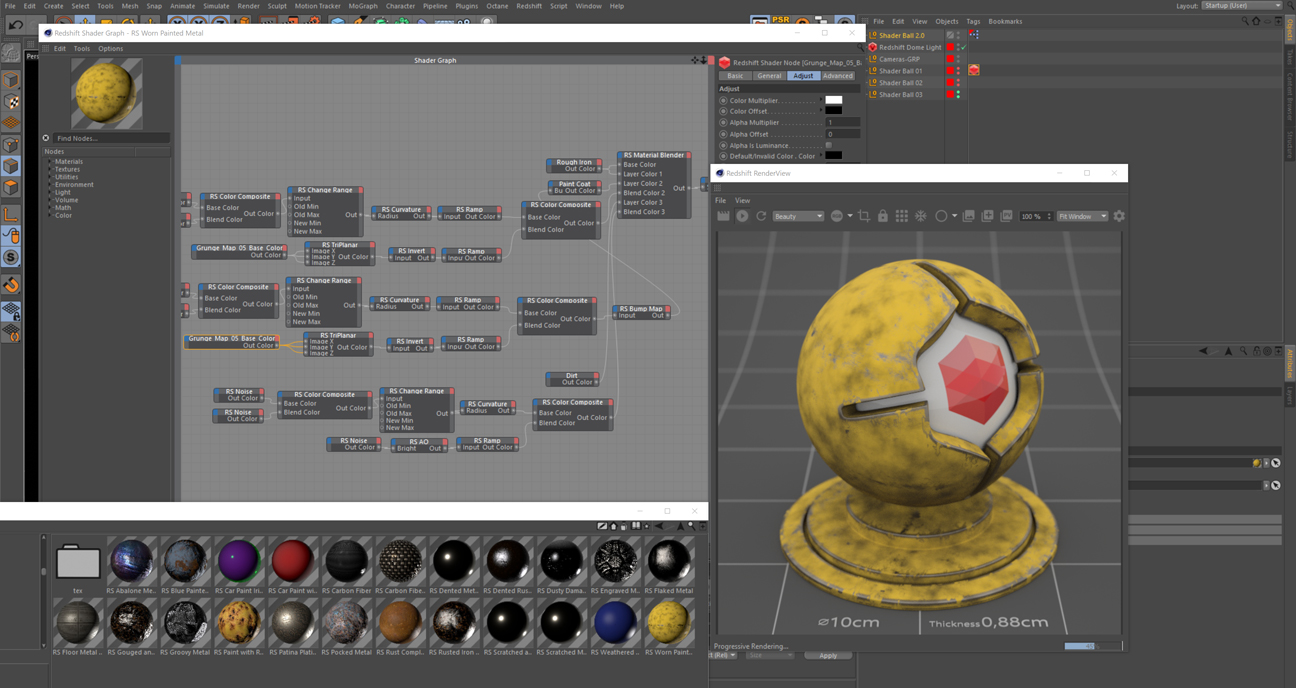1296x688 pixels.
Task: Open the tex folder in content browser
Action: click(77, 562)
